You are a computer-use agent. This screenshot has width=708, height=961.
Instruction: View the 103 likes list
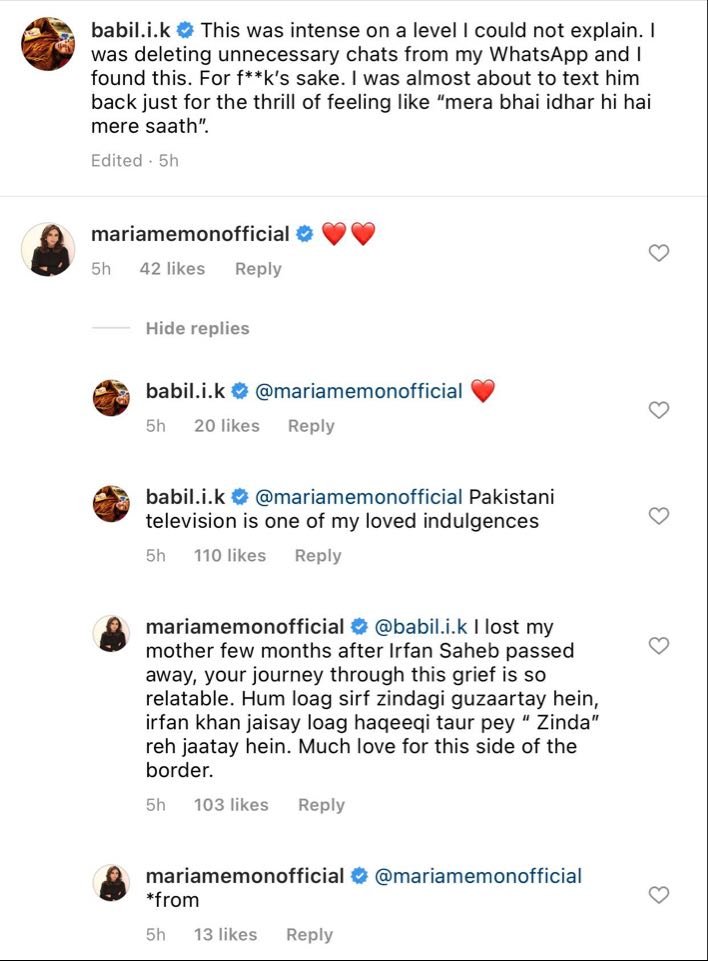[231, 805]
